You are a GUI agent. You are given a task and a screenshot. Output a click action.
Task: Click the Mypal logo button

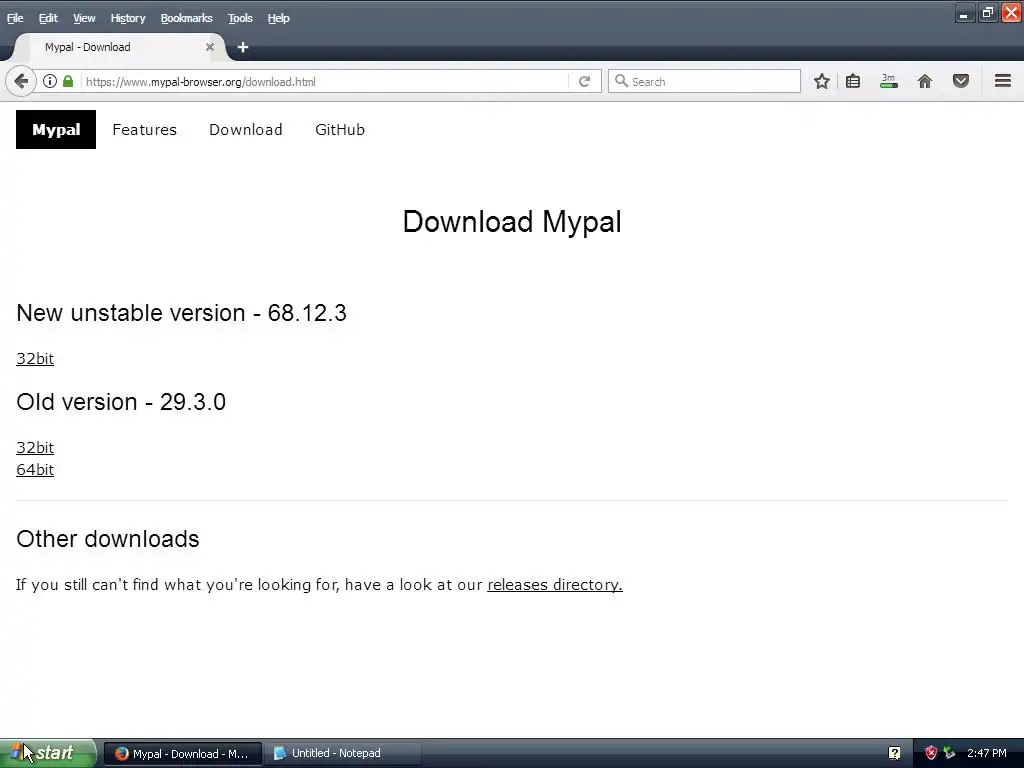56,129
